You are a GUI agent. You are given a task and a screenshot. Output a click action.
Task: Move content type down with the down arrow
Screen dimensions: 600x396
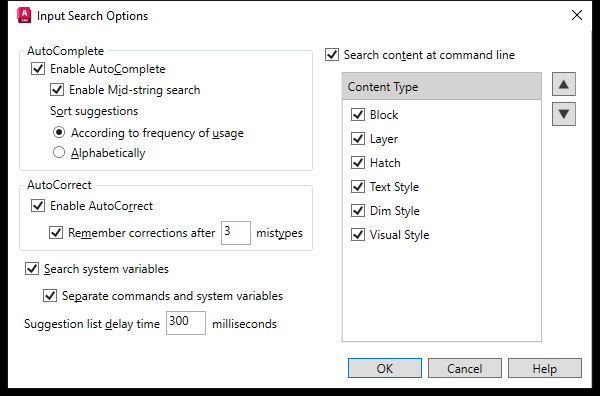[564, 114]
